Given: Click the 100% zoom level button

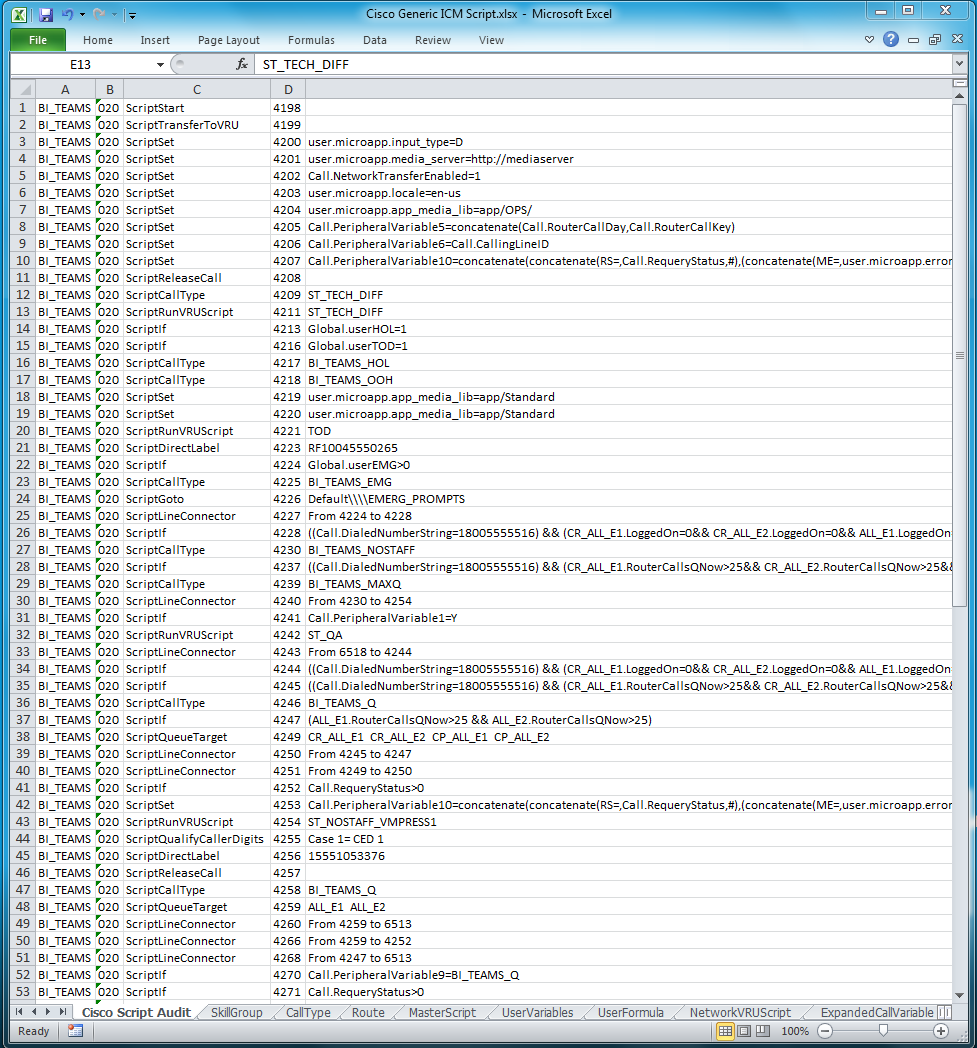Looking at the screenshot, I should tap(795, 1031).
